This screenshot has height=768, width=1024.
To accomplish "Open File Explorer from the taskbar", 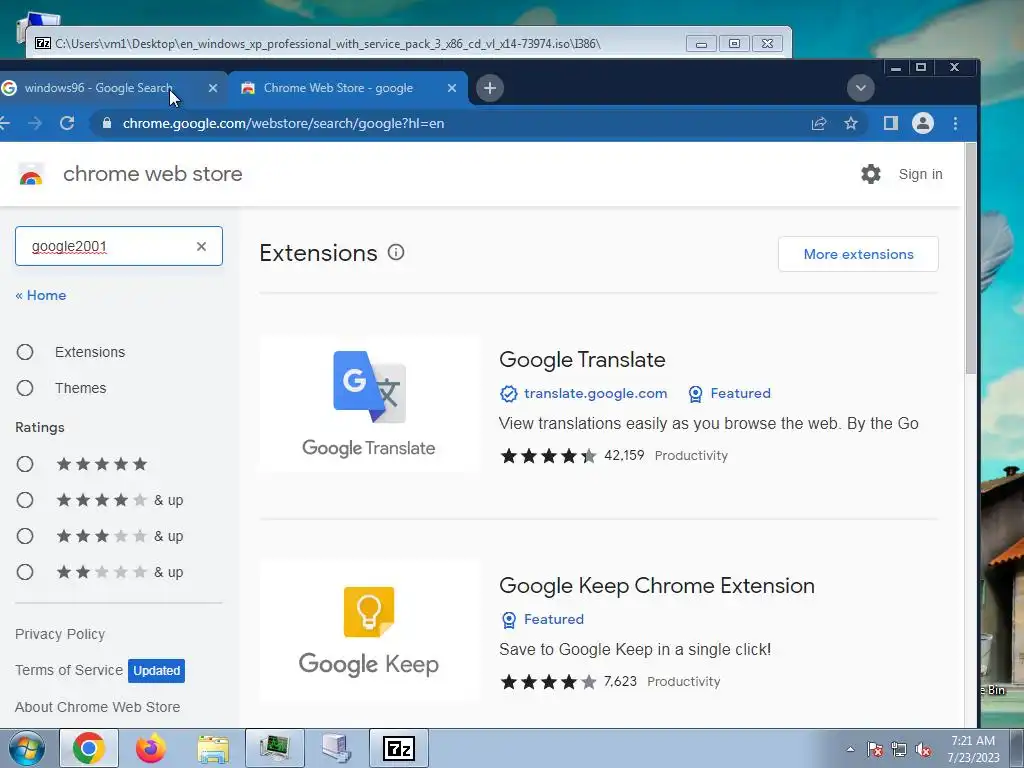I will click(x=213, y=748).
